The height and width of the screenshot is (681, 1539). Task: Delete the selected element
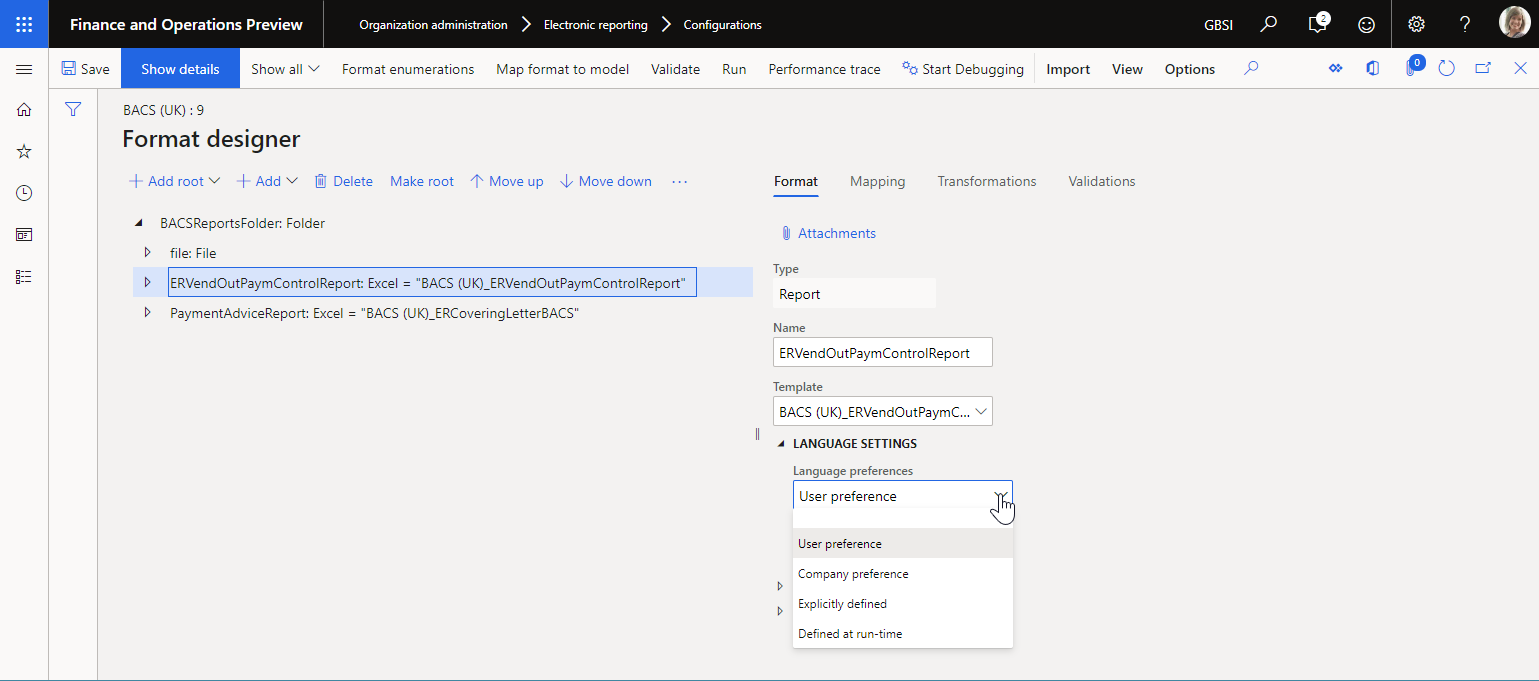pos(343,181)
